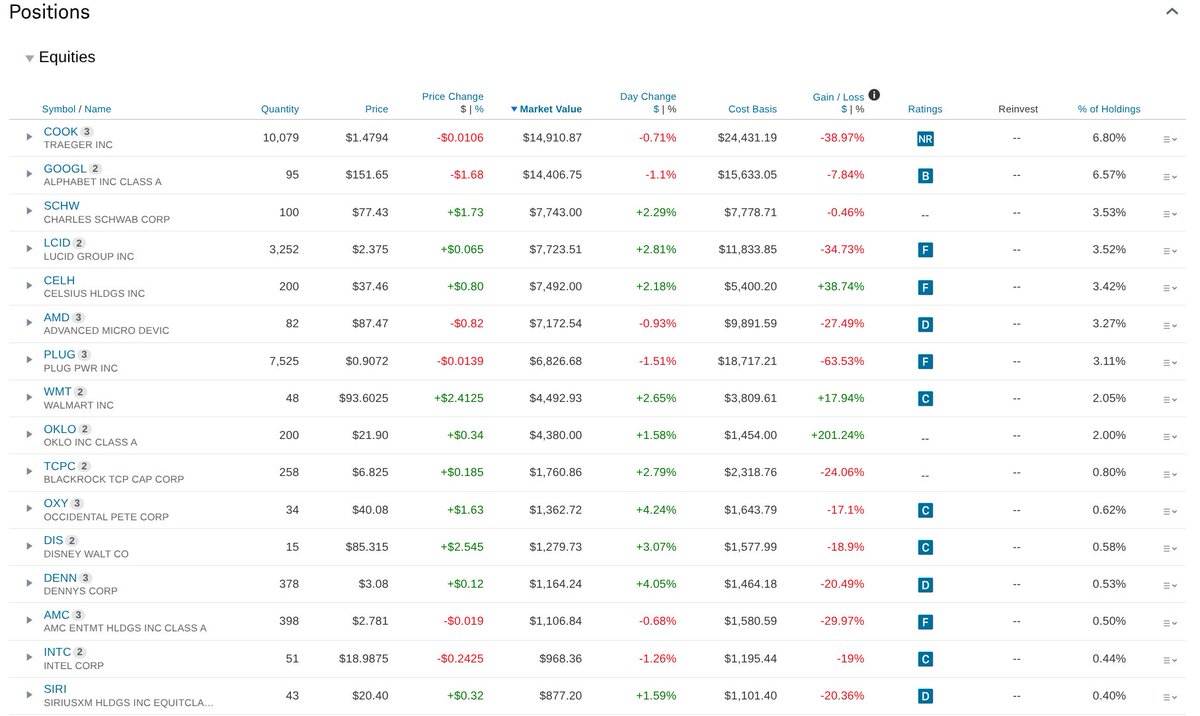Viewport: 1200px width, 716px height.
Task: Open the WMT row actions menu
Action: coord(1170,399)
